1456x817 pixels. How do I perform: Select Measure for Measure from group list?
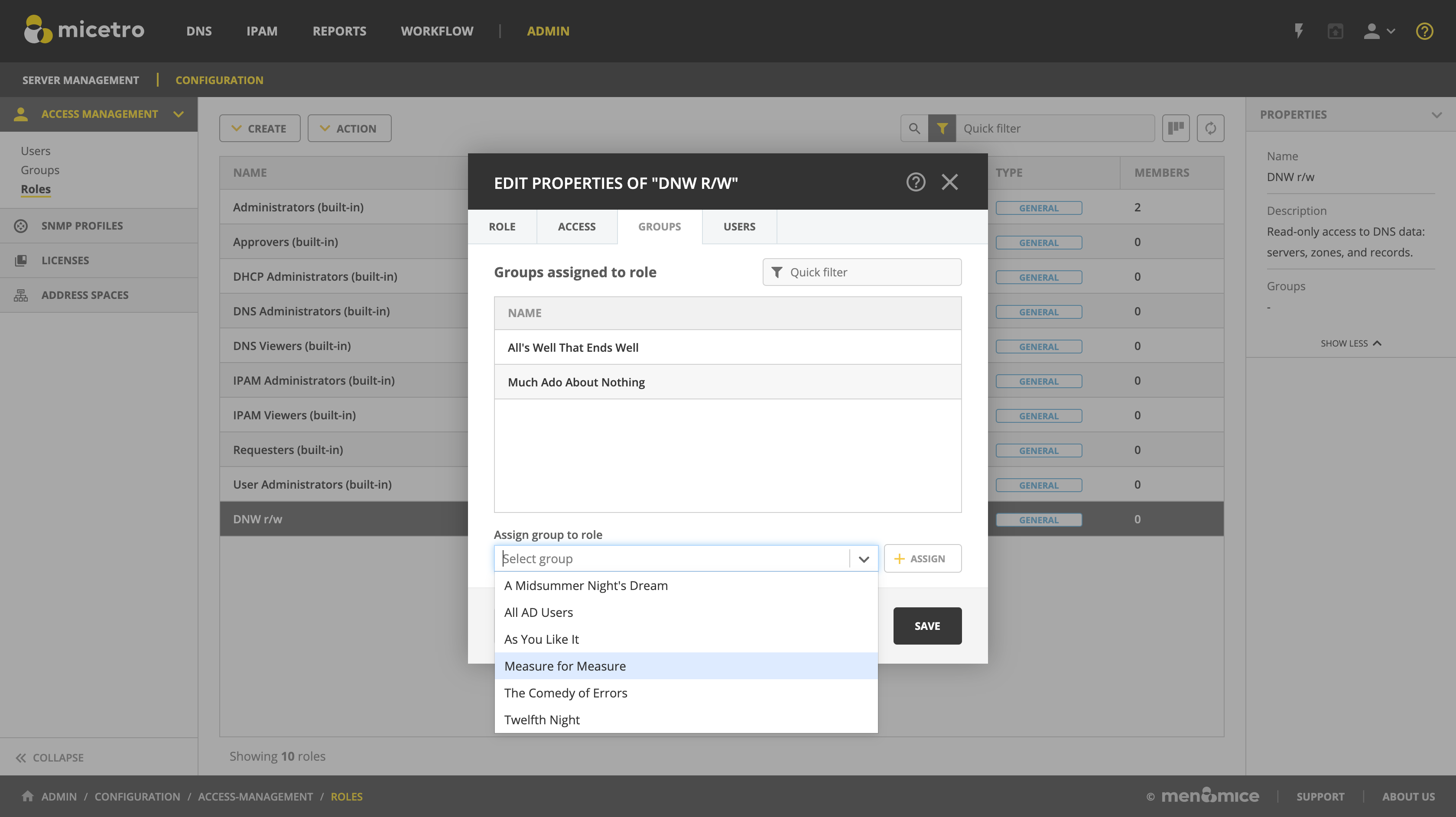point(565,666)
